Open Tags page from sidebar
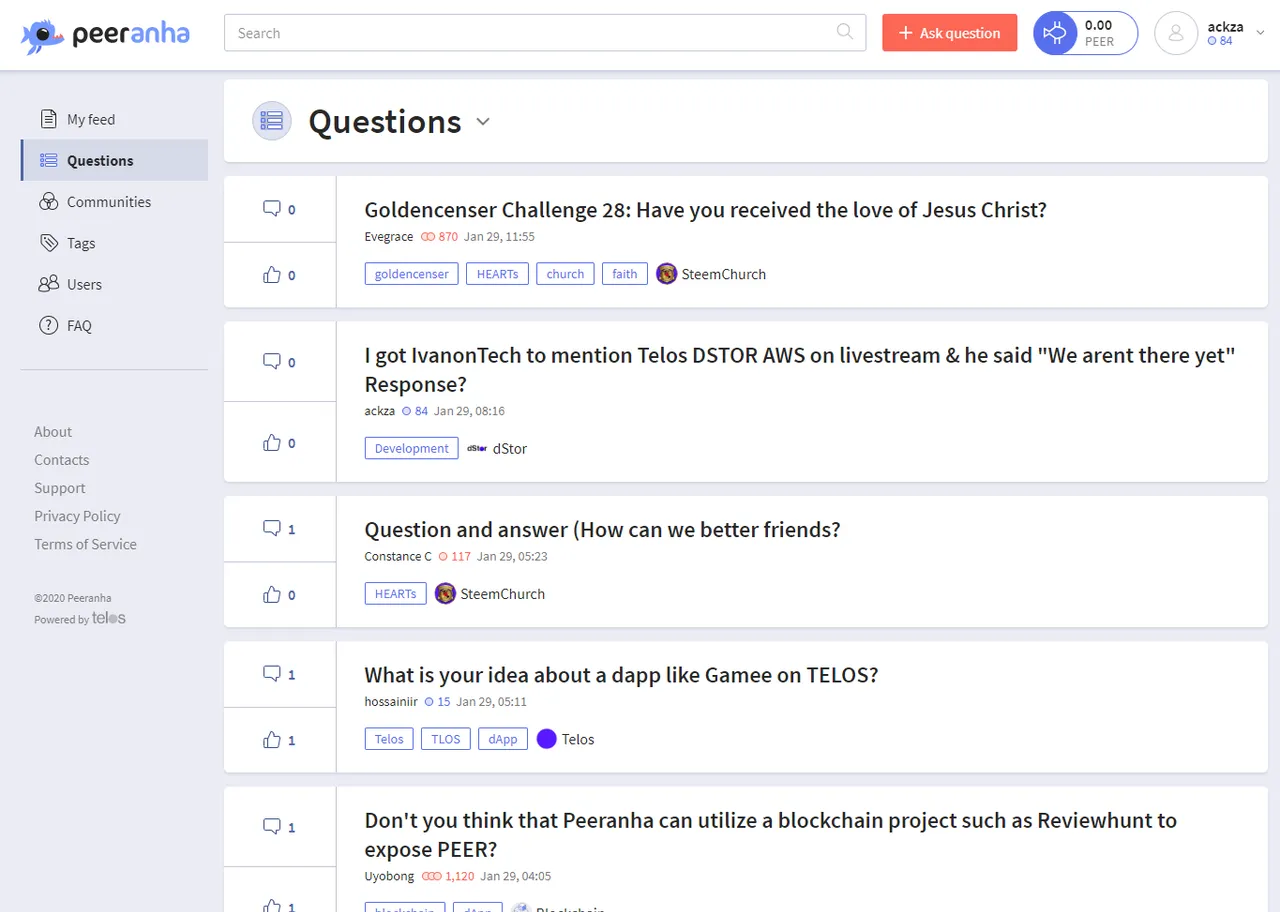Screen dimensions: 1280x912 (x=114, y=243)
